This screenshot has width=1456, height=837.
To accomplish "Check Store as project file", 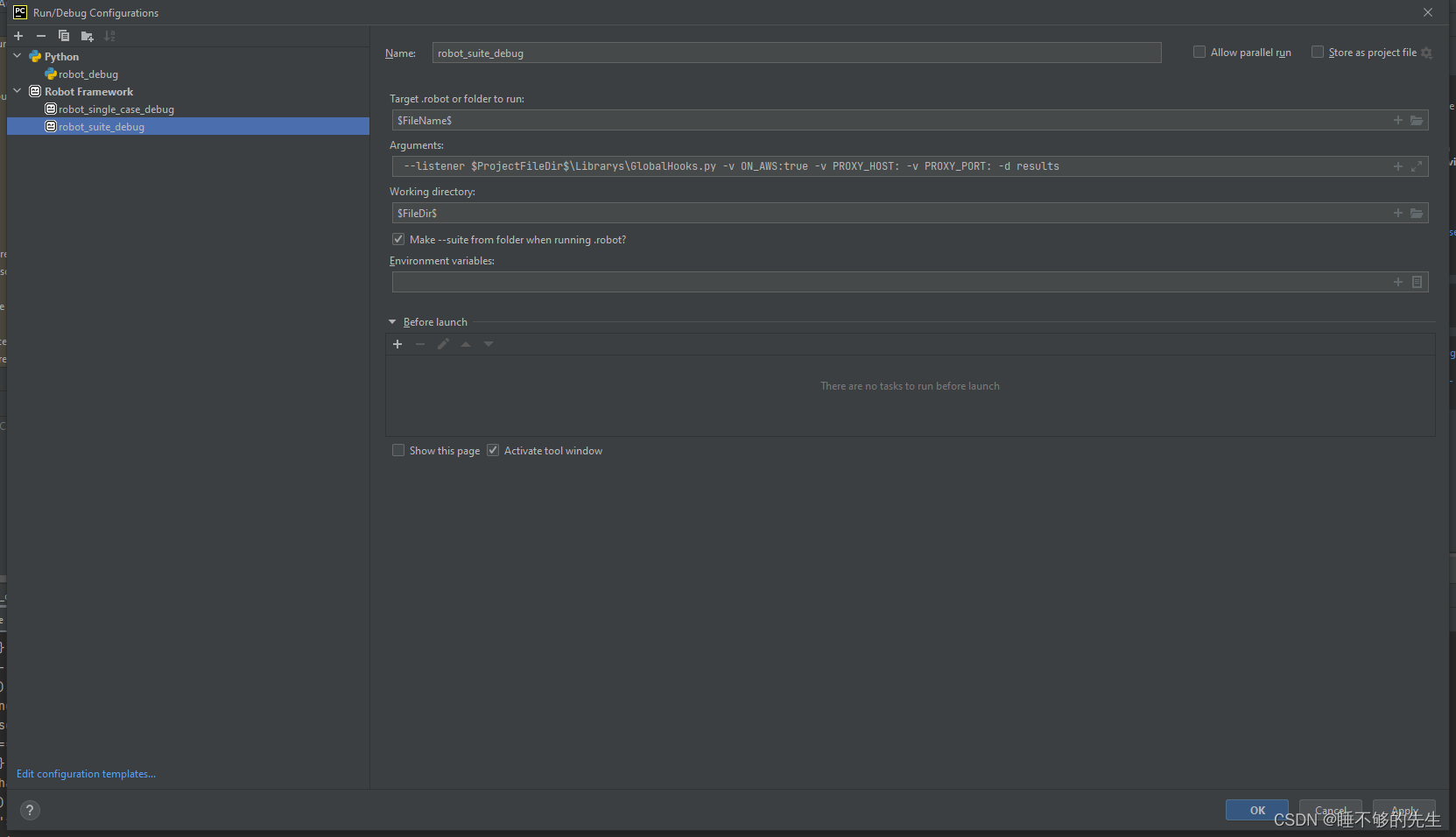I will point(1318,52).
